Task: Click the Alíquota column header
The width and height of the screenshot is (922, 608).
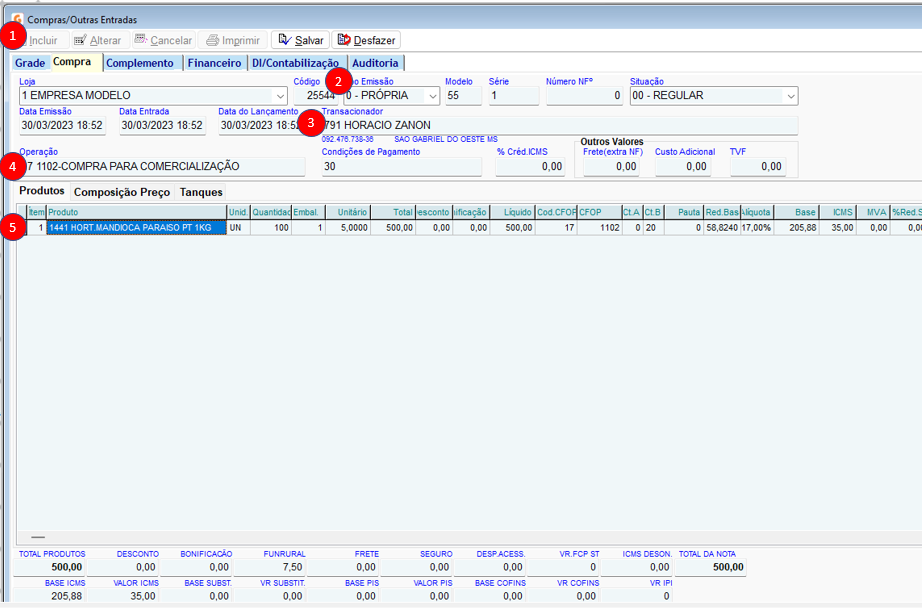Action: tap(757, 212)
